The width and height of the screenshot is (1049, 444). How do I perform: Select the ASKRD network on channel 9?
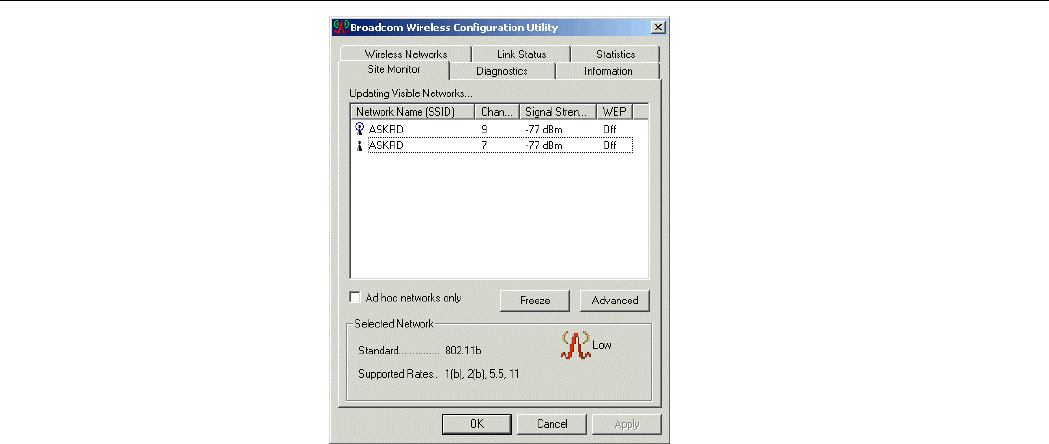tap(493, 128)
